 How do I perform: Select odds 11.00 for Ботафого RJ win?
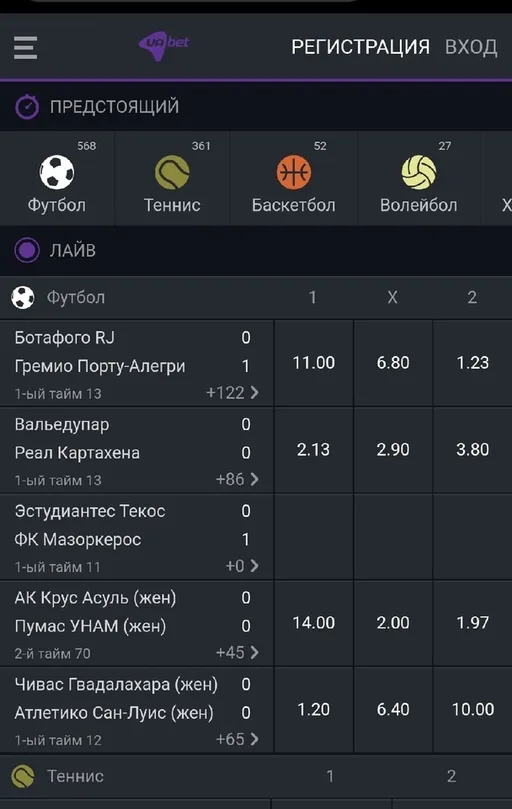[x=314, y=363]
